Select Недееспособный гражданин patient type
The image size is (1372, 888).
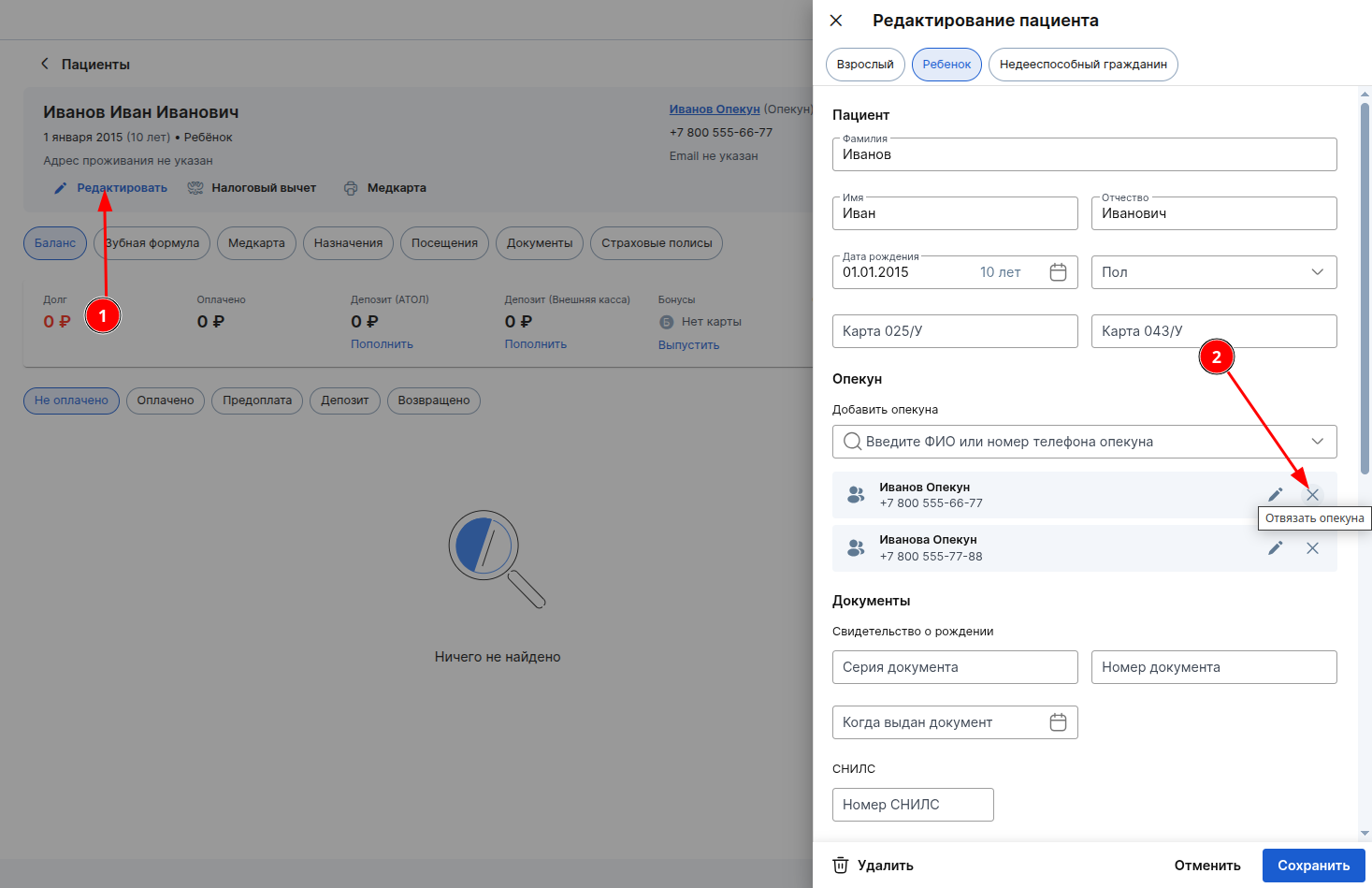tap(1083, 65)
